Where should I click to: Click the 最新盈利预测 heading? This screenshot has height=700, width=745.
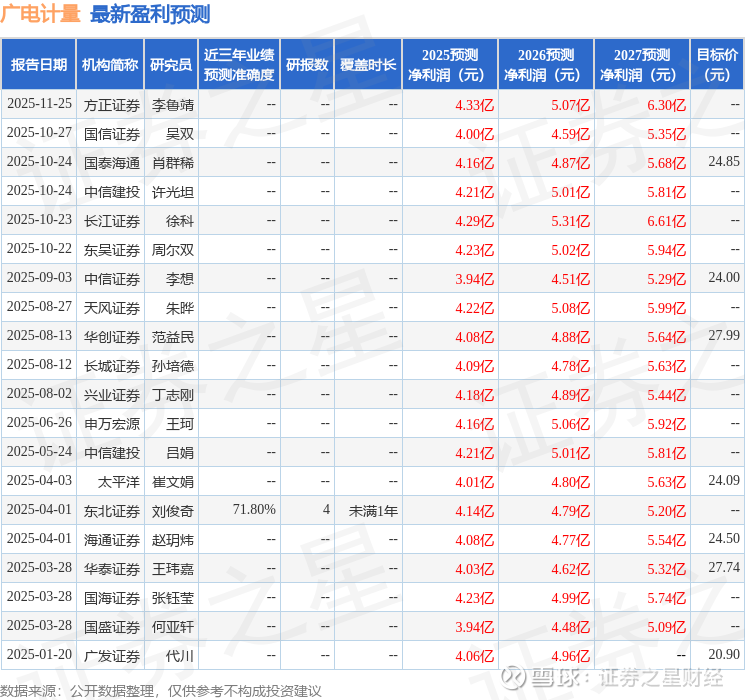click(150, 14)
